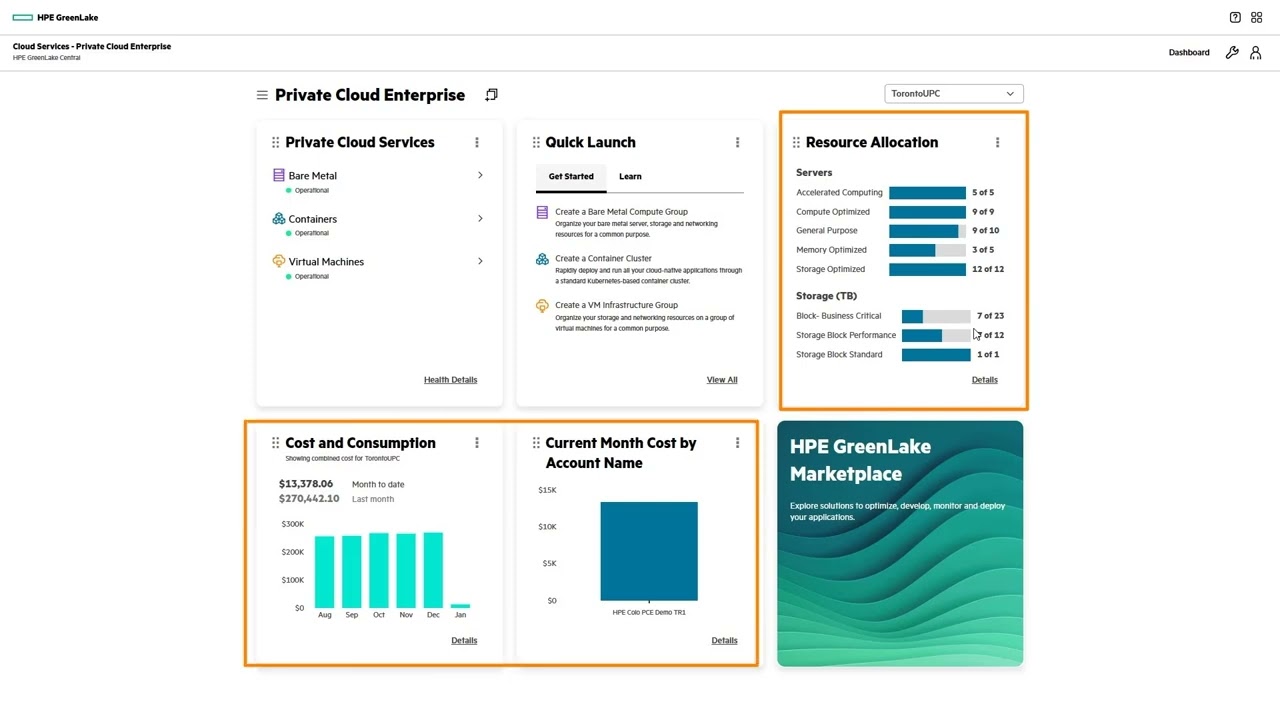Viewport: 1280px width, 720px height.
Task: Click the Jan bar in cost chart
Action: click(460, 606)
